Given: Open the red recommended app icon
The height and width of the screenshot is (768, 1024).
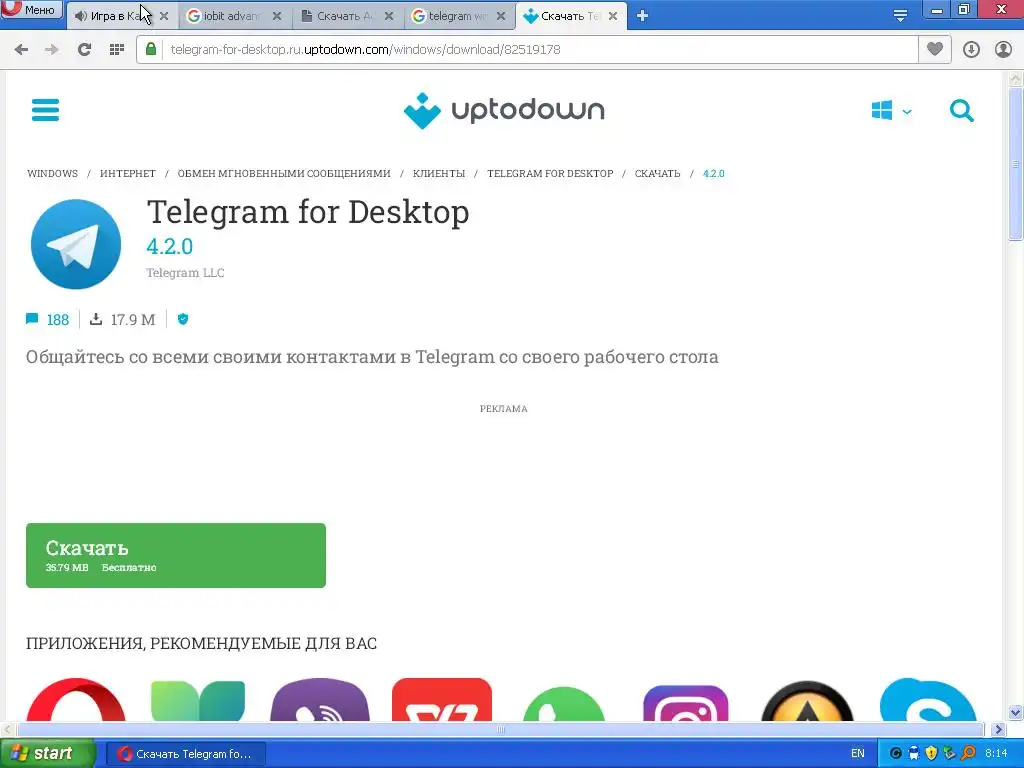Looking at the screenshot, I should click(442, 699).
